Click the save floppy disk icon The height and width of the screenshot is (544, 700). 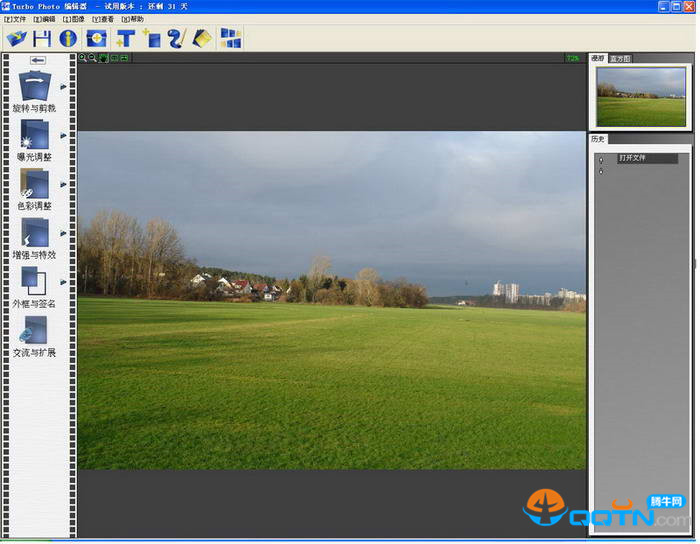click(42, 39)
